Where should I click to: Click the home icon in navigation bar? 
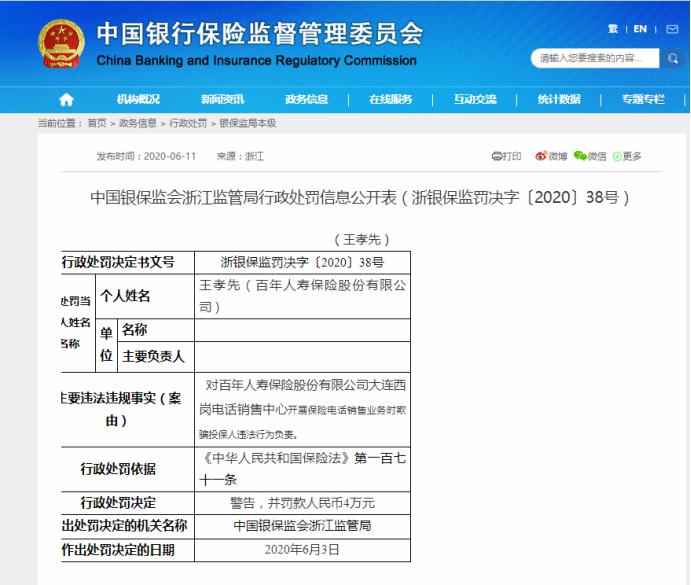(x=66, y=100)
